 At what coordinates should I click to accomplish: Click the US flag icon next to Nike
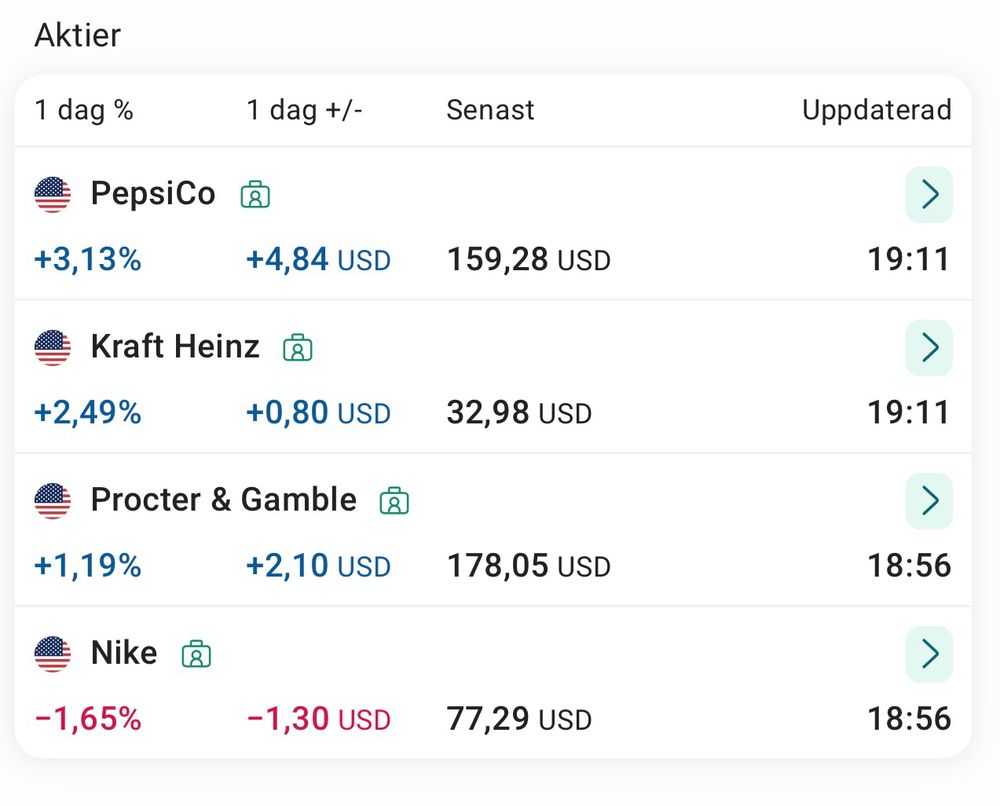tap(53, 654)
